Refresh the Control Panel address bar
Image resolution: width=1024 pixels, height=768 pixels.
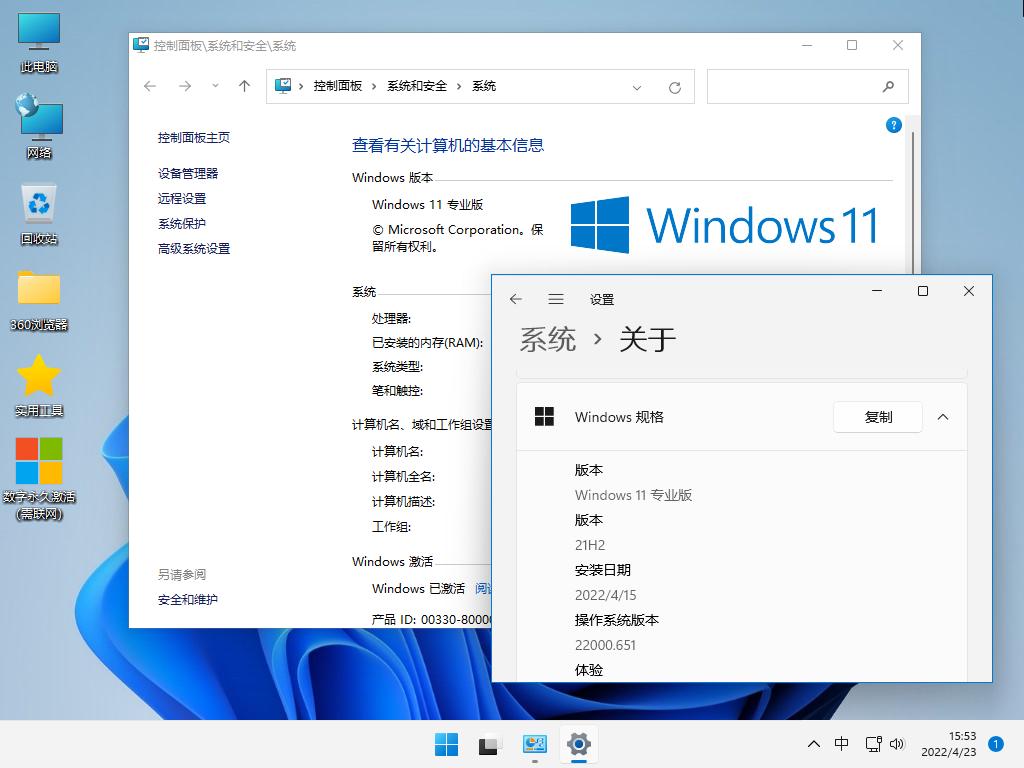tap(675, 88)
